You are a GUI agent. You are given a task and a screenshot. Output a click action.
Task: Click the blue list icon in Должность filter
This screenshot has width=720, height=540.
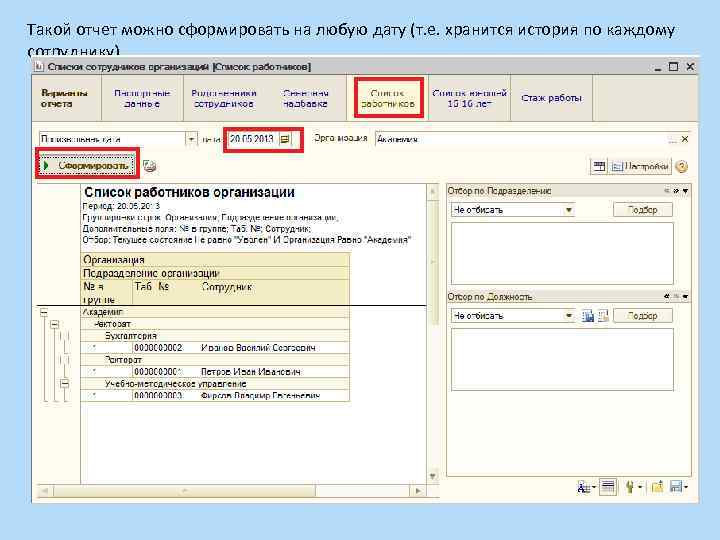588,316
